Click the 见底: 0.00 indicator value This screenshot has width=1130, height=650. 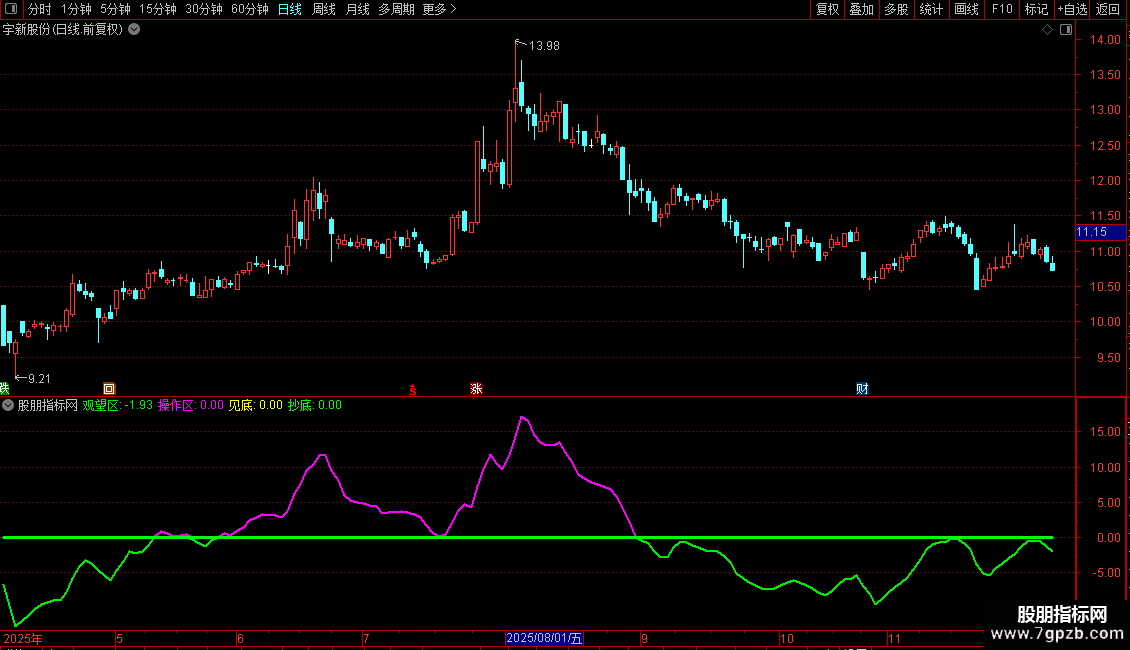[x=256, y=405]
